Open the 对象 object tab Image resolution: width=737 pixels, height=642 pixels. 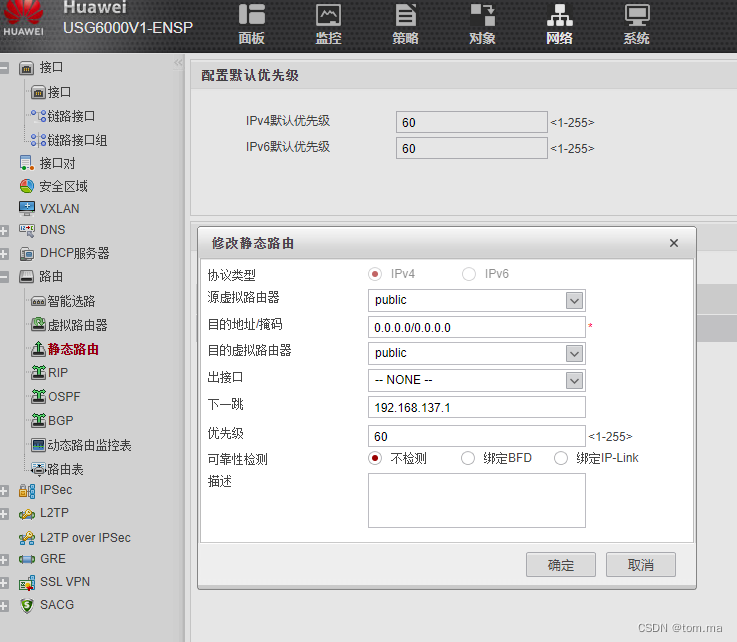(482, 24)
